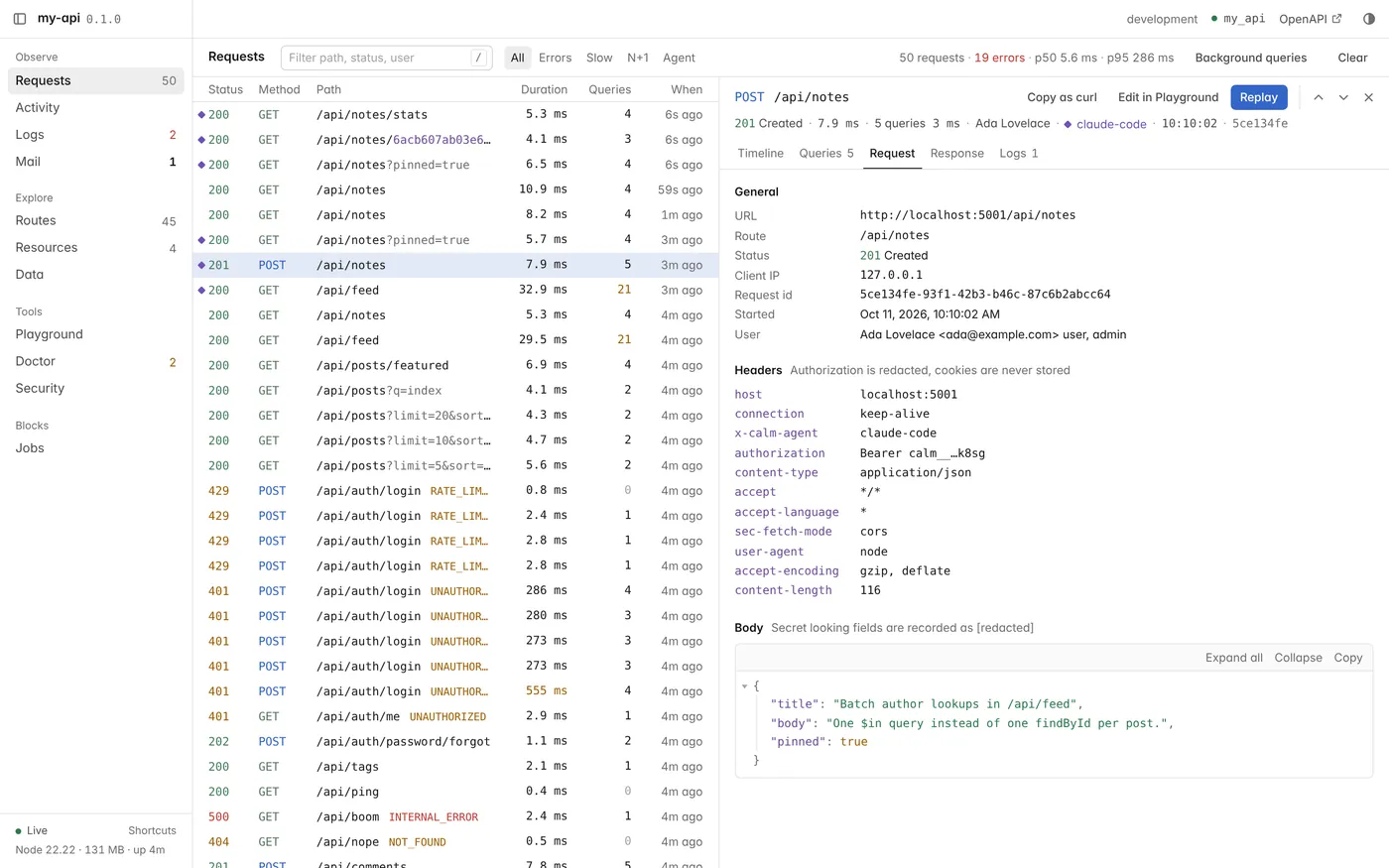Filter requests by Agent

pos(679,58)
